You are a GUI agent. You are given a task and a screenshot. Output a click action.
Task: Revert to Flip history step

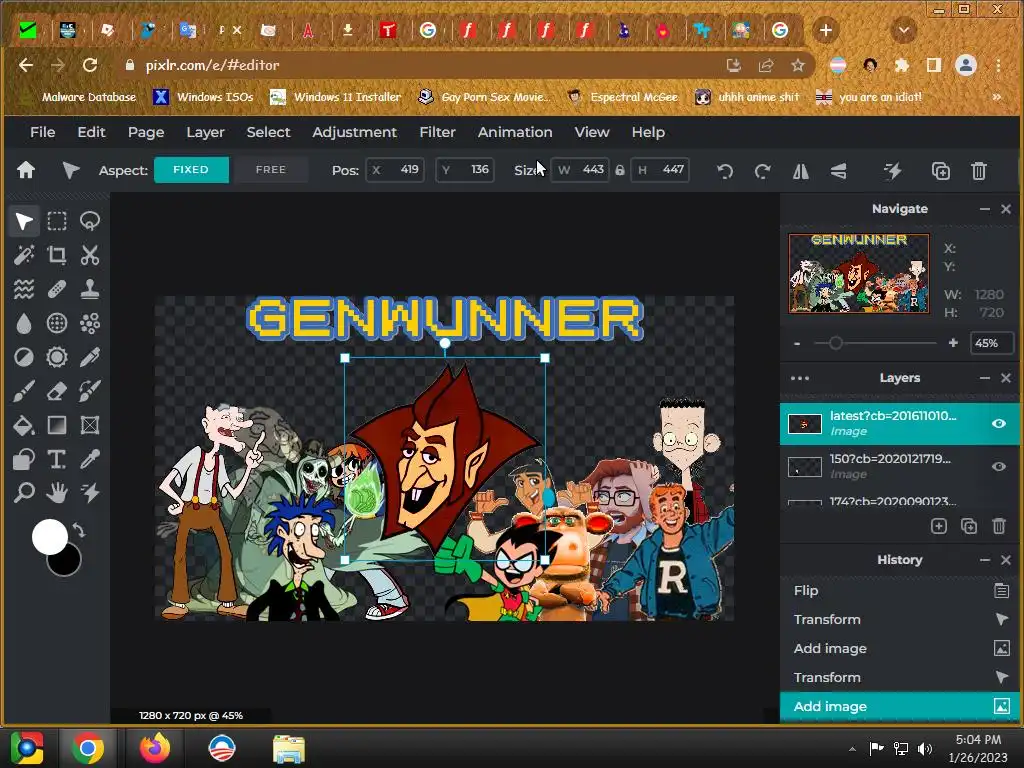click(900, 591)
